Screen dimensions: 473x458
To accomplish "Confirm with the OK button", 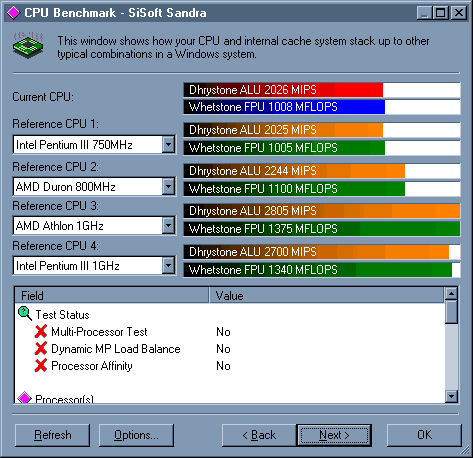I will click(424, 435).
